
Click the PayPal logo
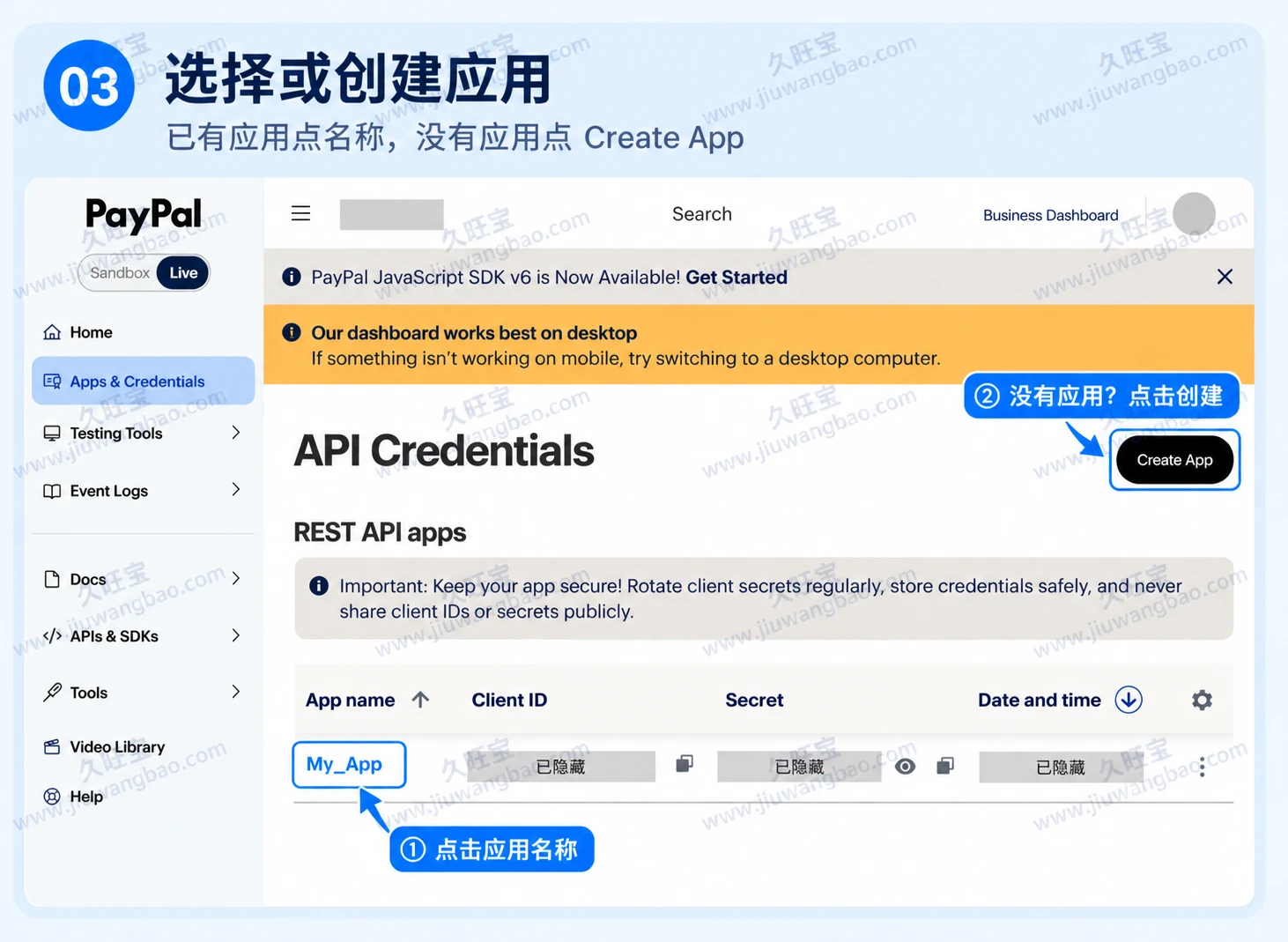pyautogui.click(x=144, y=214)
